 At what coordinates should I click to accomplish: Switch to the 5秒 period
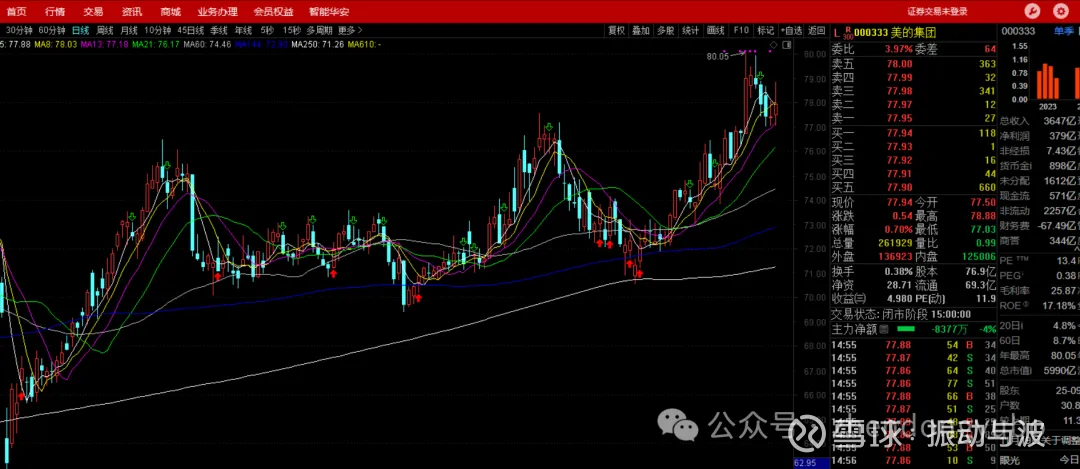coord(267,30)
